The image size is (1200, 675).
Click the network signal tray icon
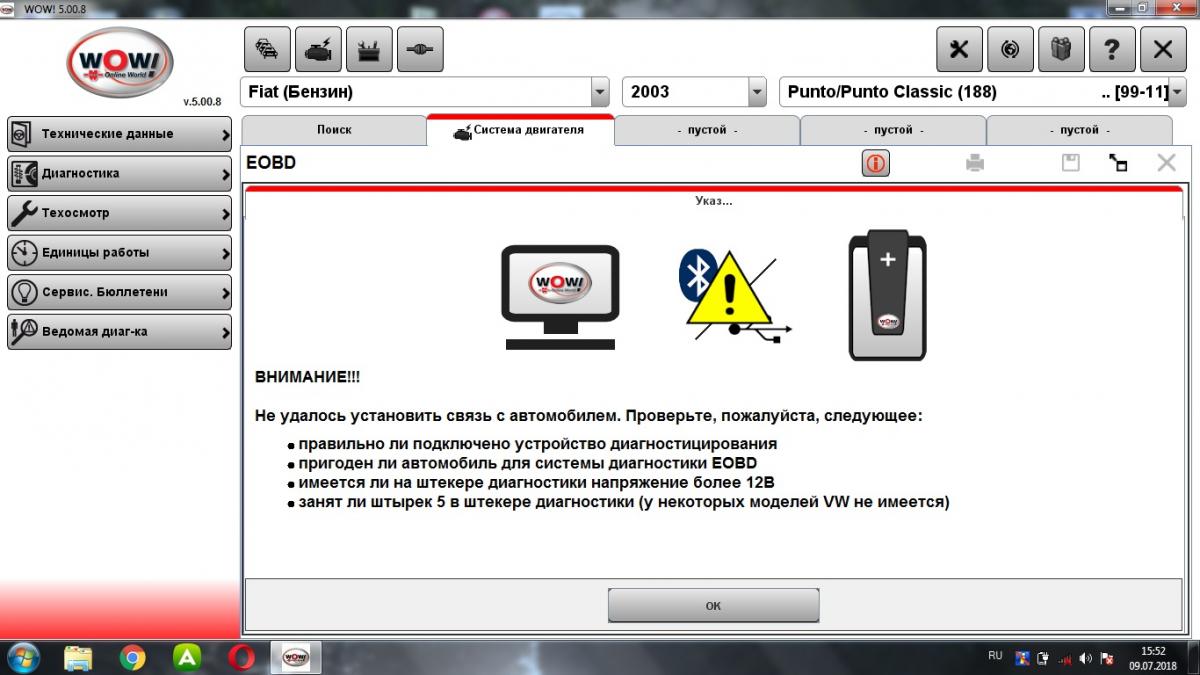click(x=1065, y=658)
